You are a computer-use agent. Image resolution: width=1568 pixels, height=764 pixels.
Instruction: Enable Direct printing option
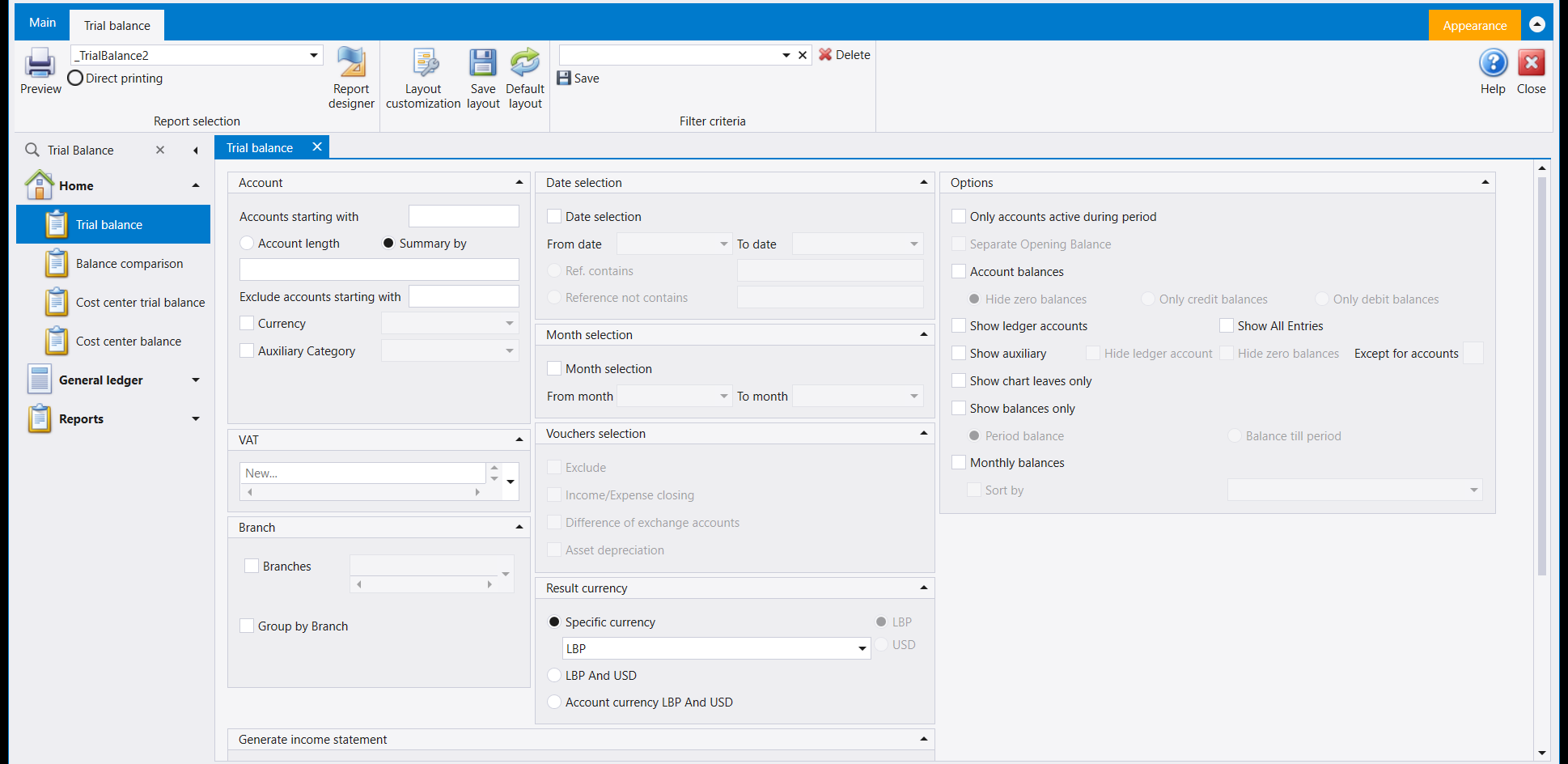pos(75,79)
